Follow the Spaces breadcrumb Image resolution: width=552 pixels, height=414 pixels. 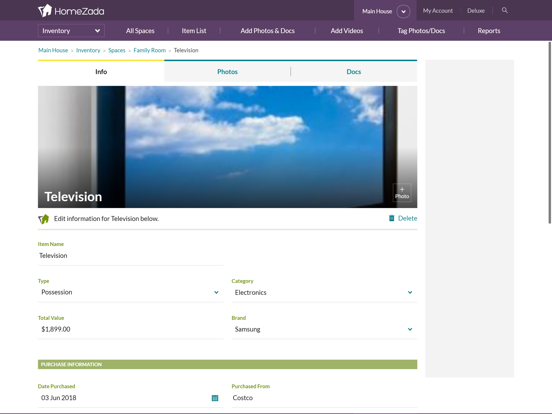pyautogui.click(x=117, y=50)
